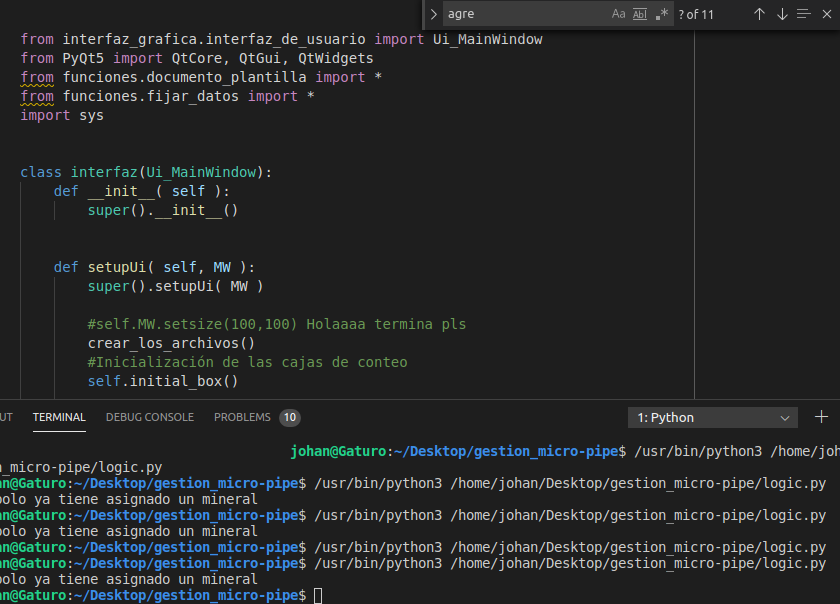This screenshot has width=840, height=604.
Task: Click comment '#Inicialización de las cajas de conteo'
Action: pyautogui.click(x=248, y=362)
